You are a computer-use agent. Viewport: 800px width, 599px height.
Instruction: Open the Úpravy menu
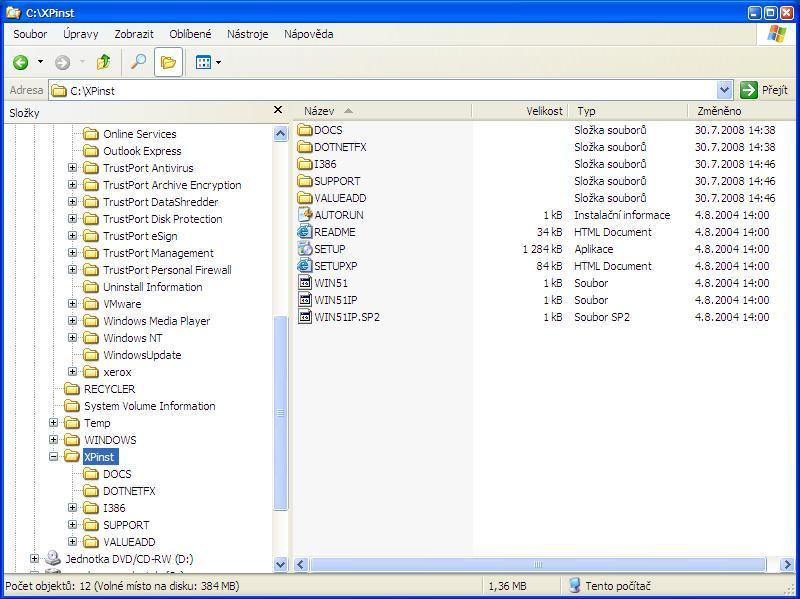click(x=81, y=34)
